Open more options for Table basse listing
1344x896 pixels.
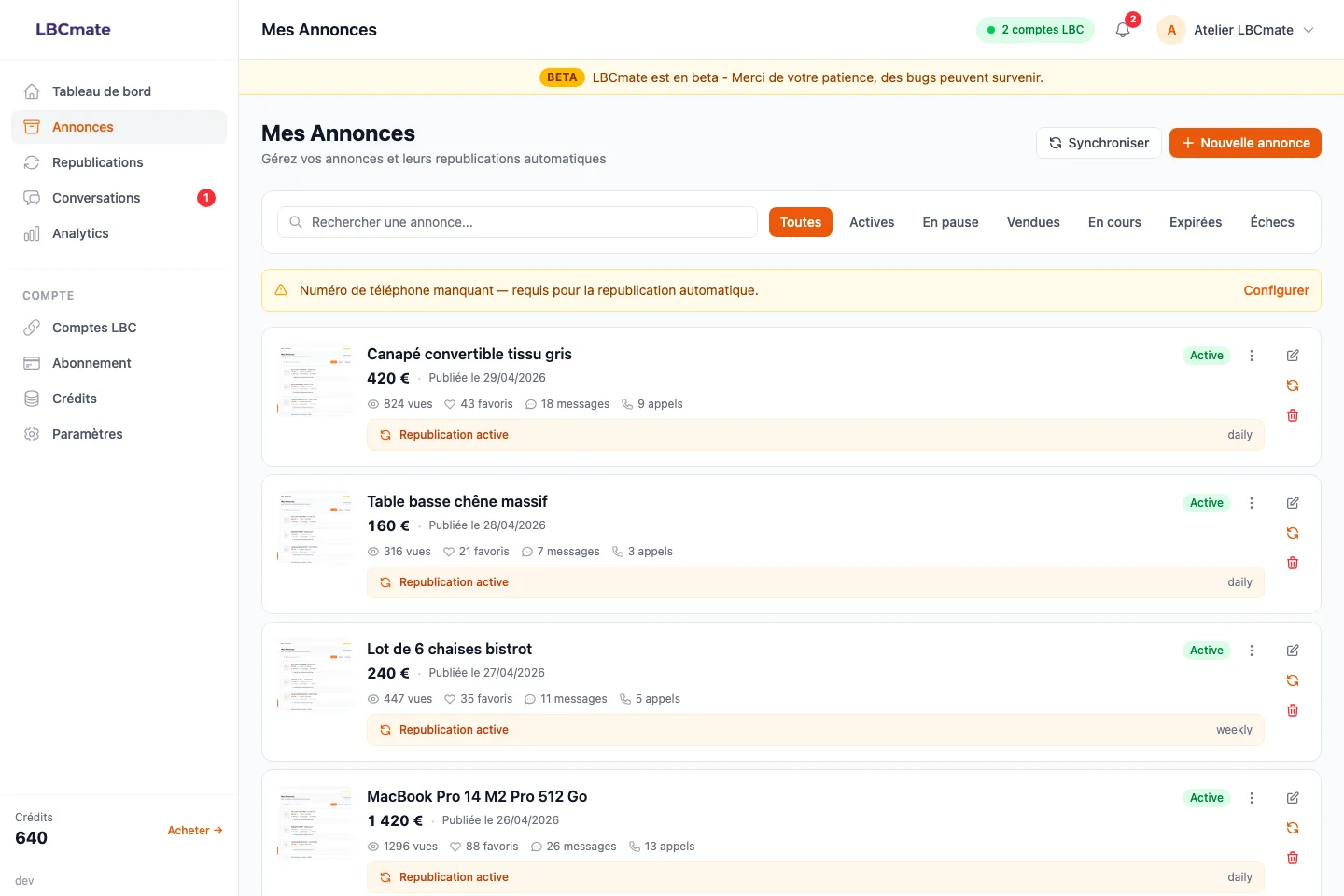[1252, 503]
